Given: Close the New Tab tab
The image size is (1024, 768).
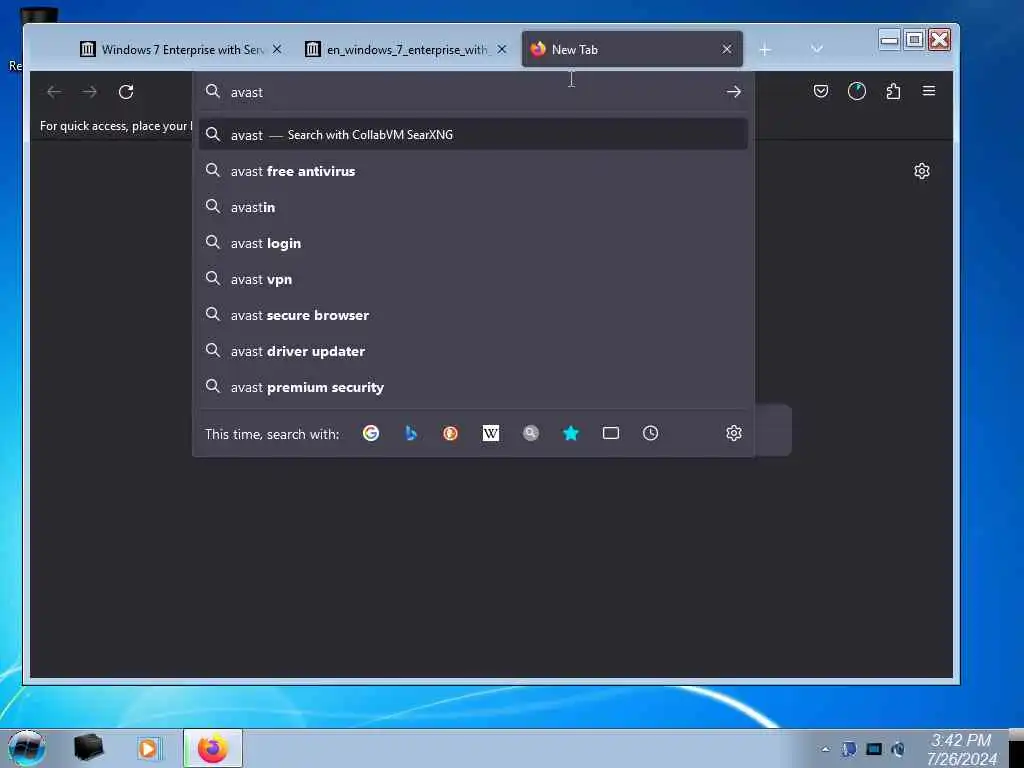Looking at the screenshot, I should 727,49.
